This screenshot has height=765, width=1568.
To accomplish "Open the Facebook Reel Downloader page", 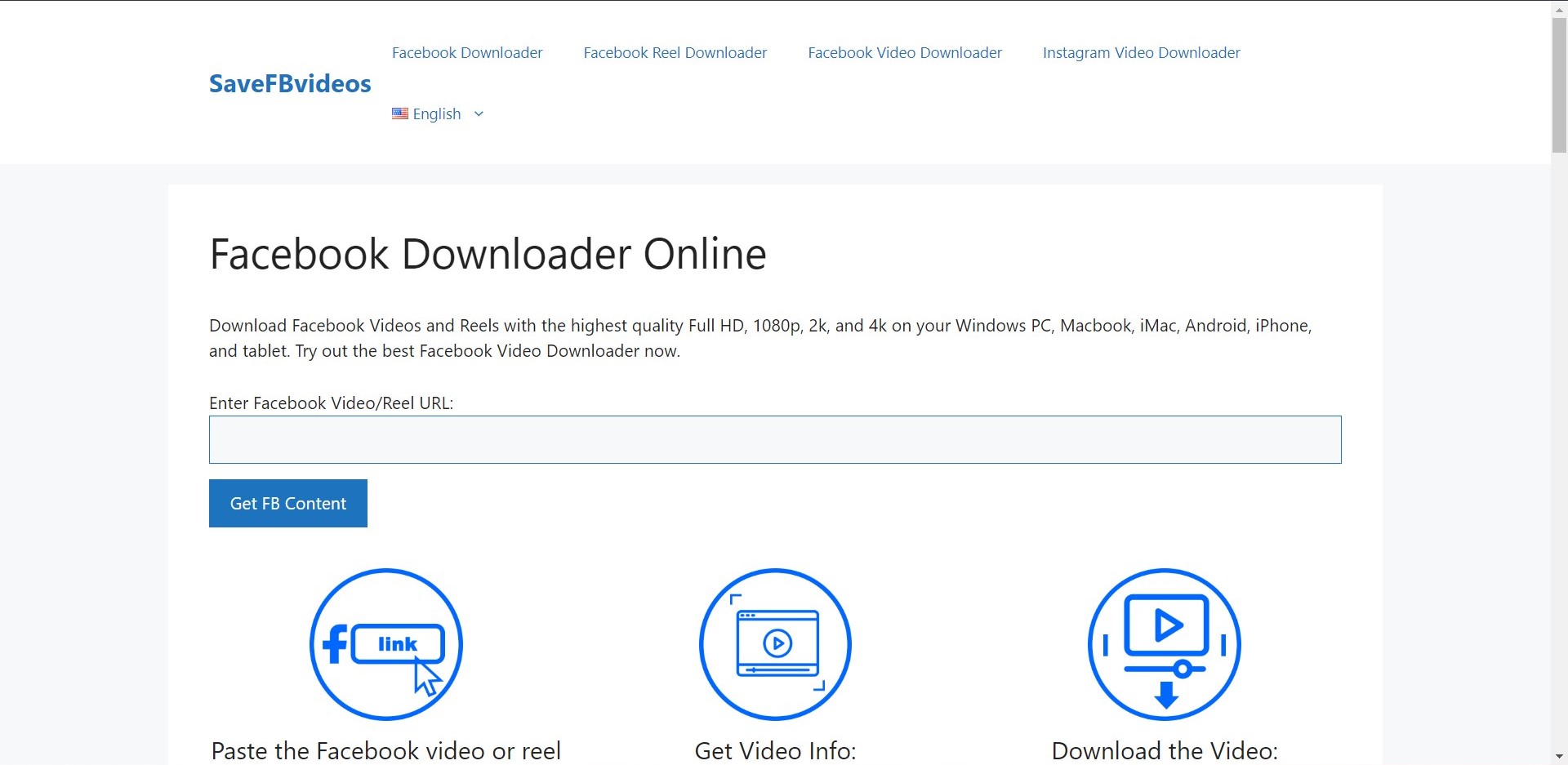I will [x=675, y=52].
